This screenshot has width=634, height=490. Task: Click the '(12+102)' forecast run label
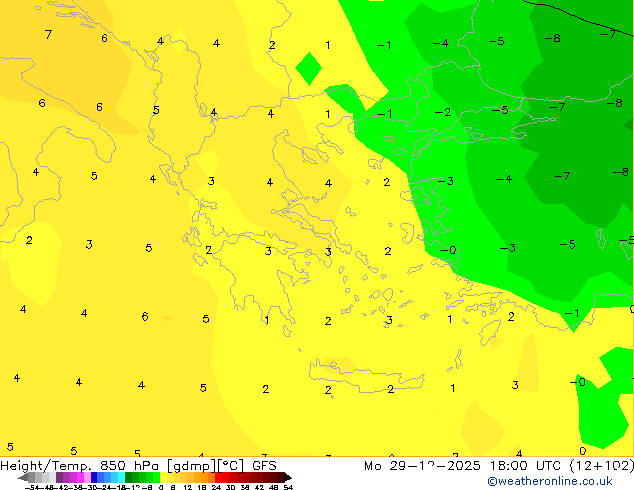pos(602,466)
